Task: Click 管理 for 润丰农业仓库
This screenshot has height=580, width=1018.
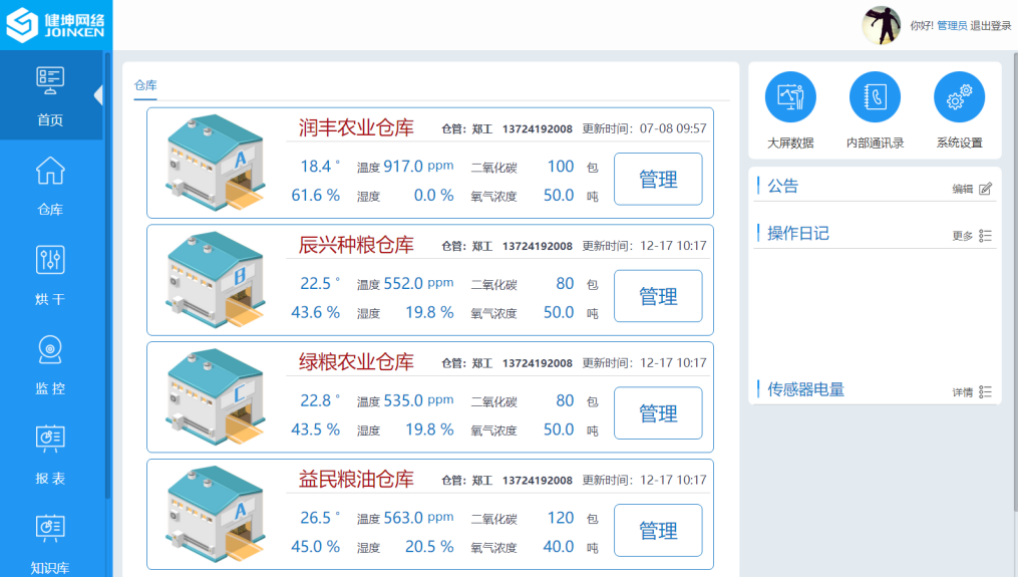Action: pos(658,180)
